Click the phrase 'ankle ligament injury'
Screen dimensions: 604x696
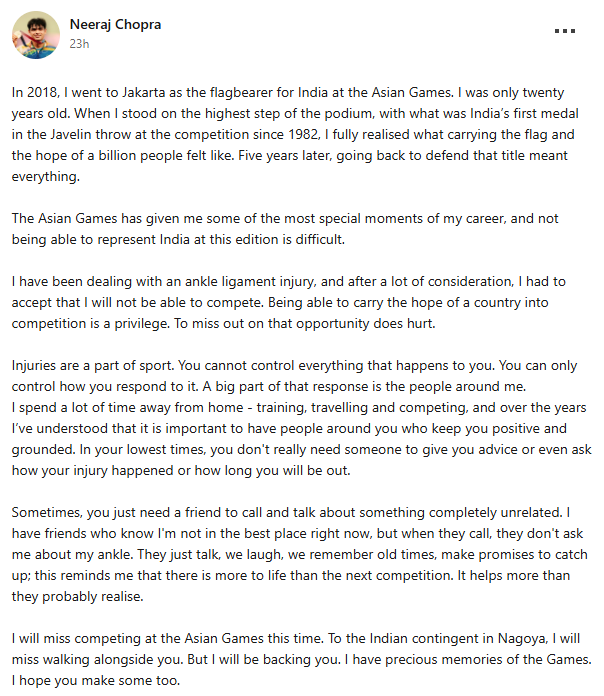click(250, 282)
